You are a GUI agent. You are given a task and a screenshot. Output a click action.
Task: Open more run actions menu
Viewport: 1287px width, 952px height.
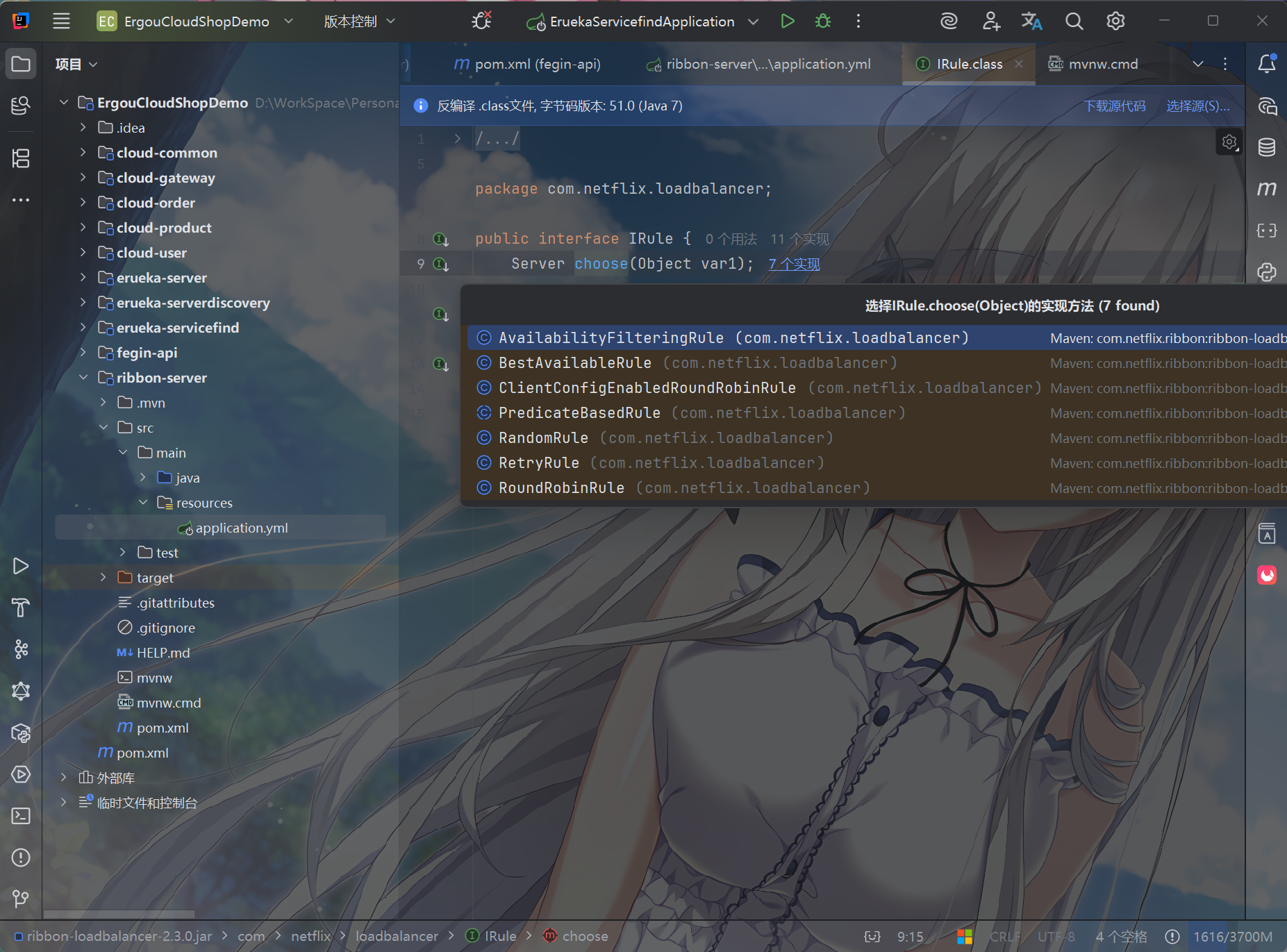pos(858,22)
